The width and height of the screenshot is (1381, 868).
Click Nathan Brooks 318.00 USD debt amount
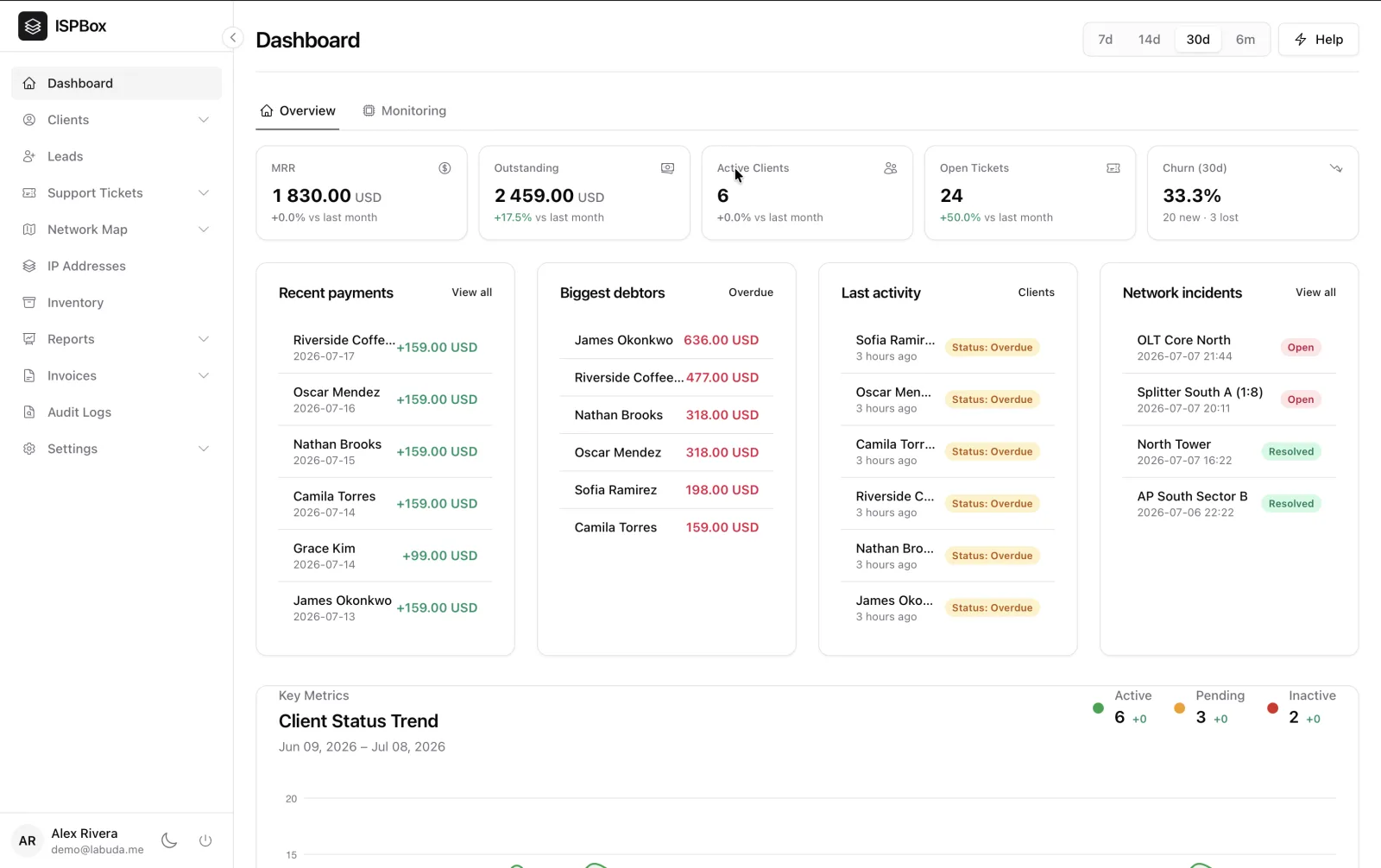point(722,415)
